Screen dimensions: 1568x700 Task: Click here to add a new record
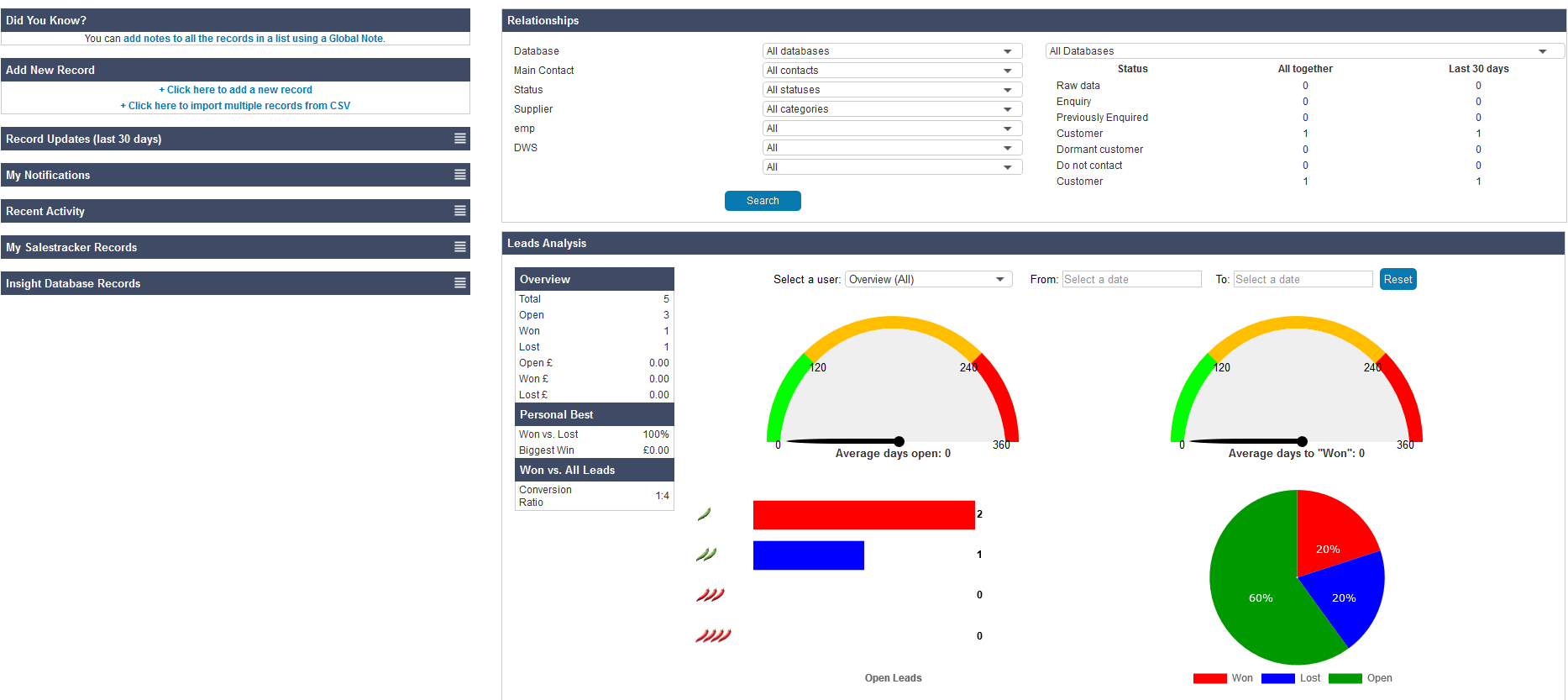(x=236, y=90)
